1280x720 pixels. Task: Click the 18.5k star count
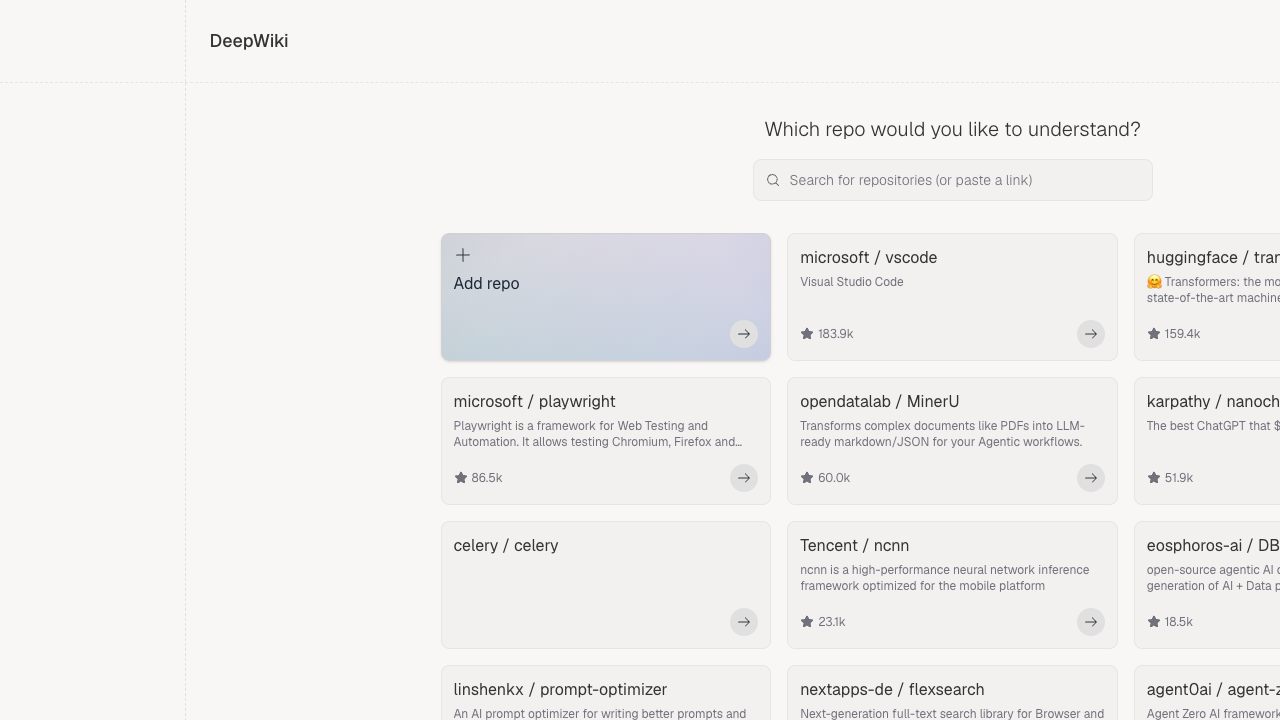pyautogui.click(x=1179, y=622)
